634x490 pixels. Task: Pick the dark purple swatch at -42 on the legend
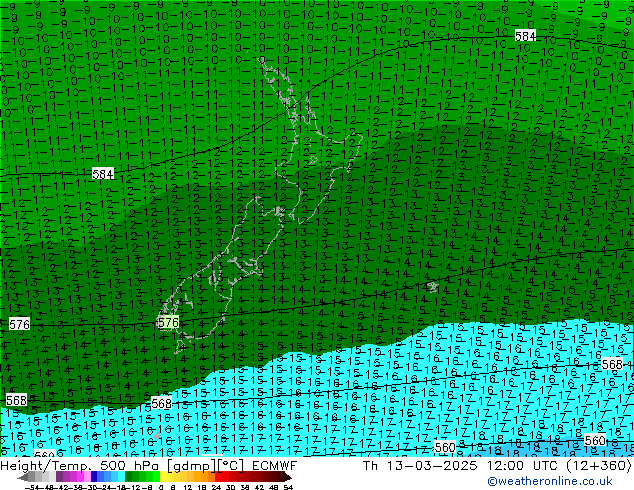(x=59, y=476)
